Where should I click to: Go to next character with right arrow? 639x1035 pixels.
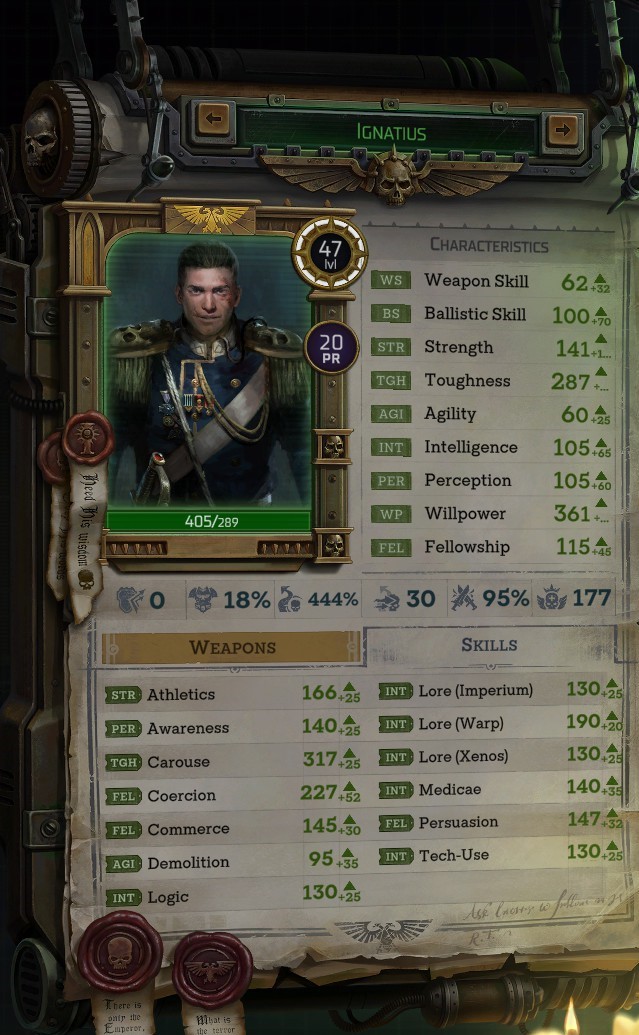coord(562,129)
